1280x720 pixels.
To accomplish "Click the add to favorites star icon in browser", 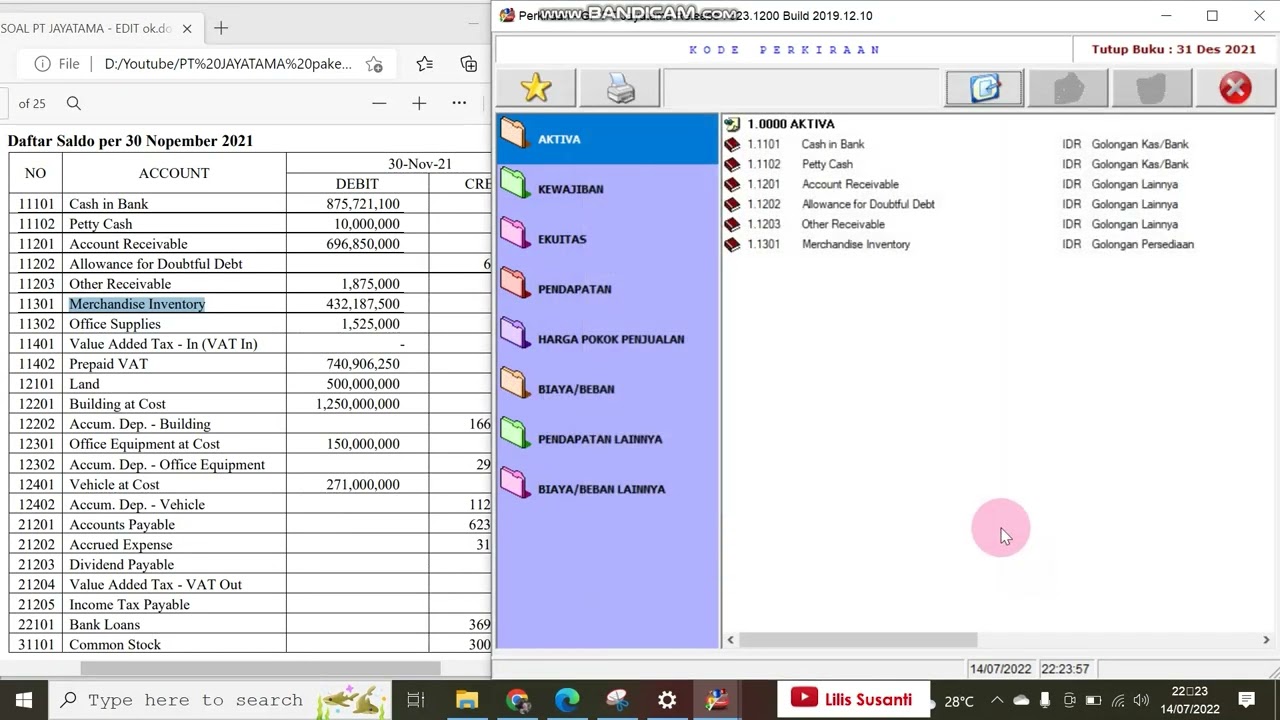I will [374, 64].
